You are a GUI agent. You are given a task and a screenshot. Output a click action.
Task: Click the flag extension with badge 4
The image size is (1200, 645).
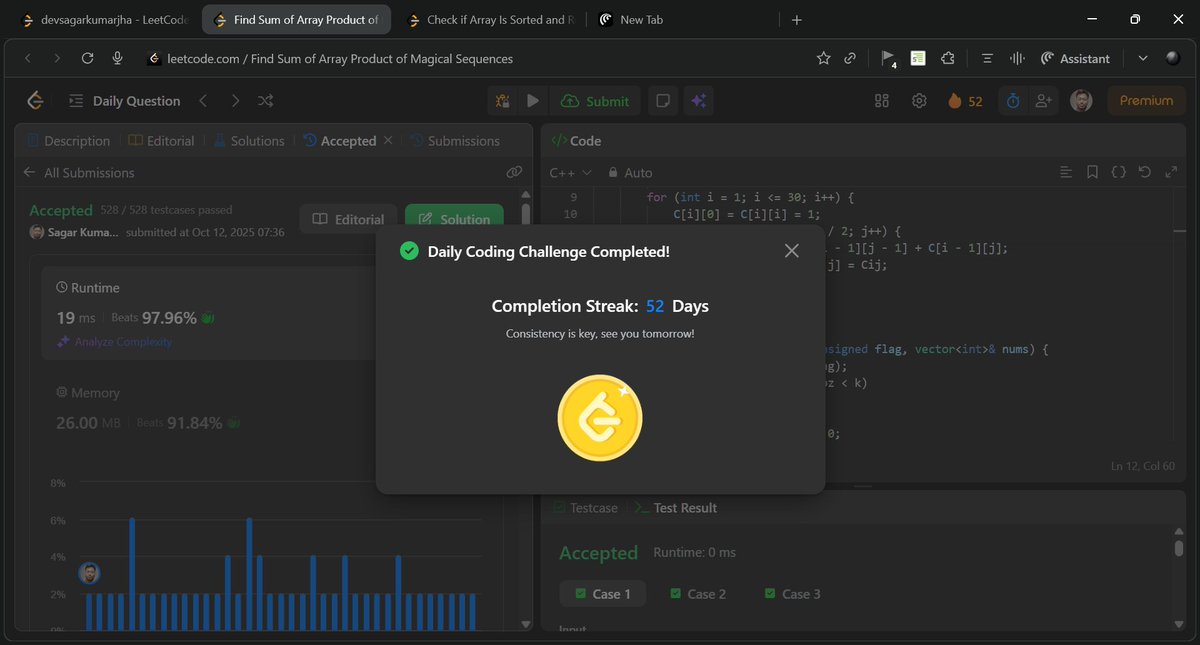[x=888, y=60]
